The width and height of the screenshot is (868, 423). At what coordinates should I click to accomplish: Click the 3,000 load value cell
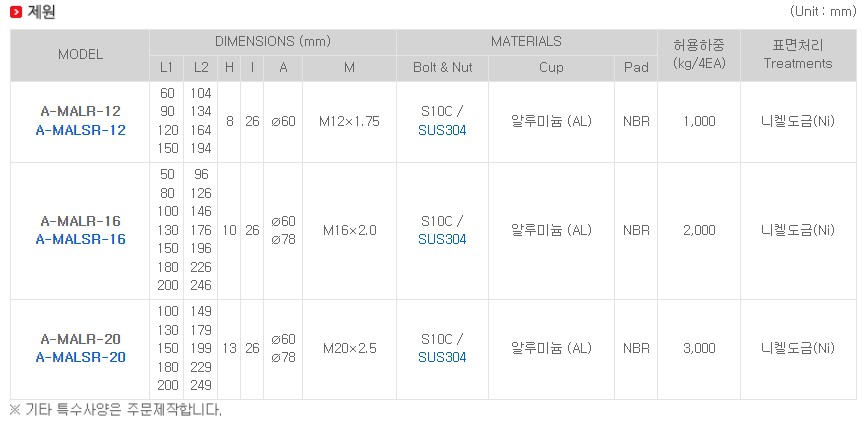(x=699, y=348)
